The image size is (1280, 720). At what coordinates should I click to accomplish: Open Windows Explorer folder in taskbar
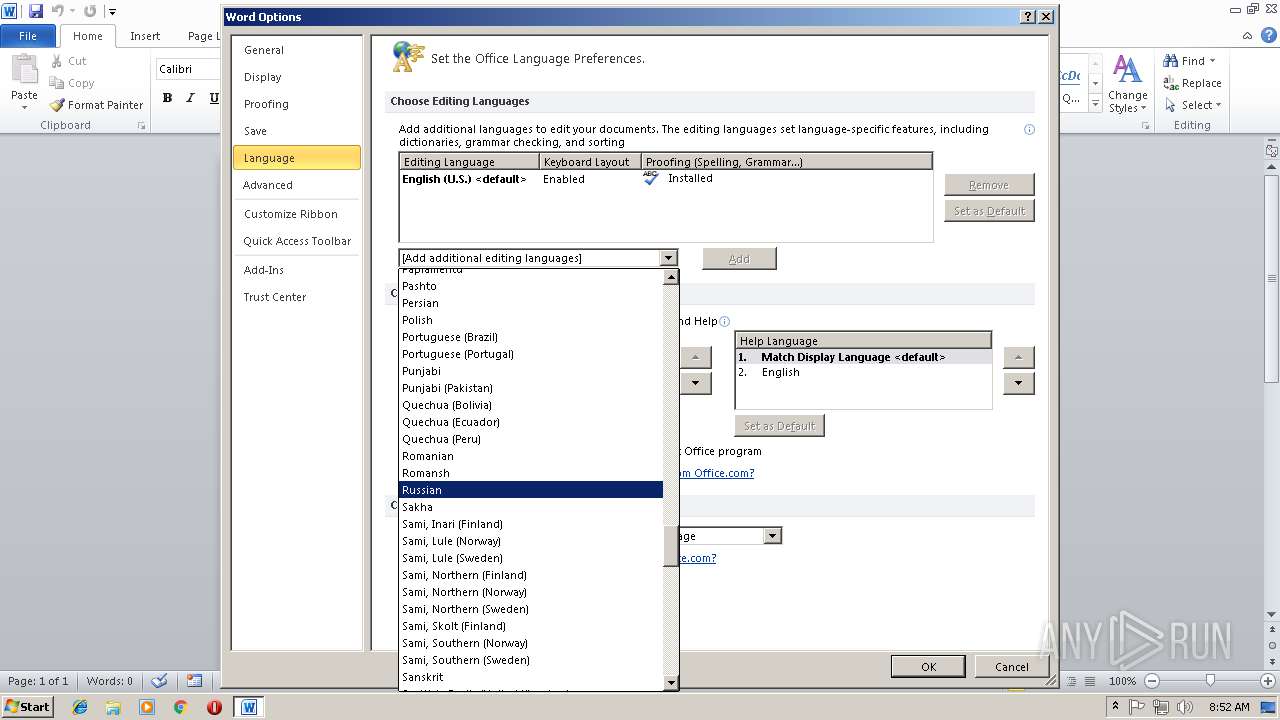click(113, 707)
